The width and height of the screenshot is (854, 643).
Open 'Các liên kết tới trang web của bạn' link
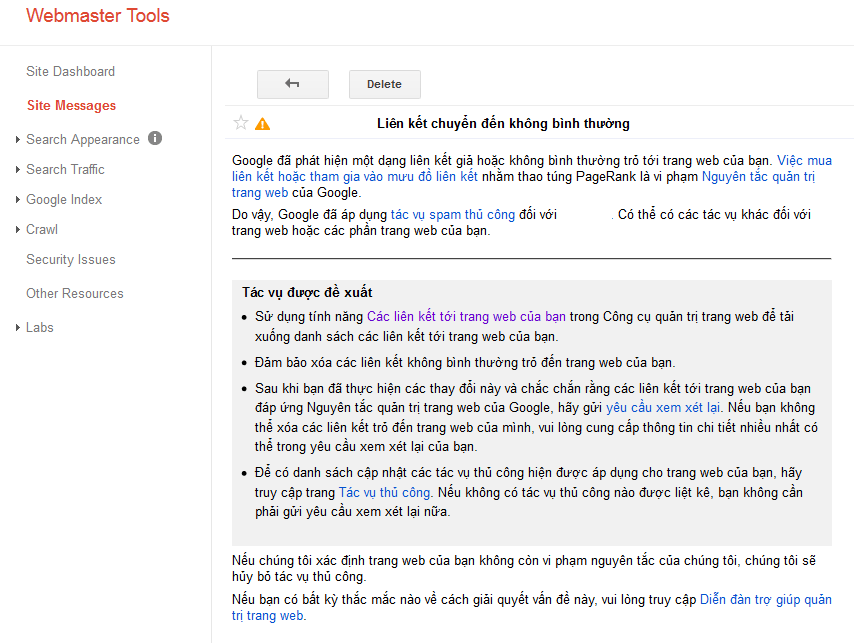(466, 316)
